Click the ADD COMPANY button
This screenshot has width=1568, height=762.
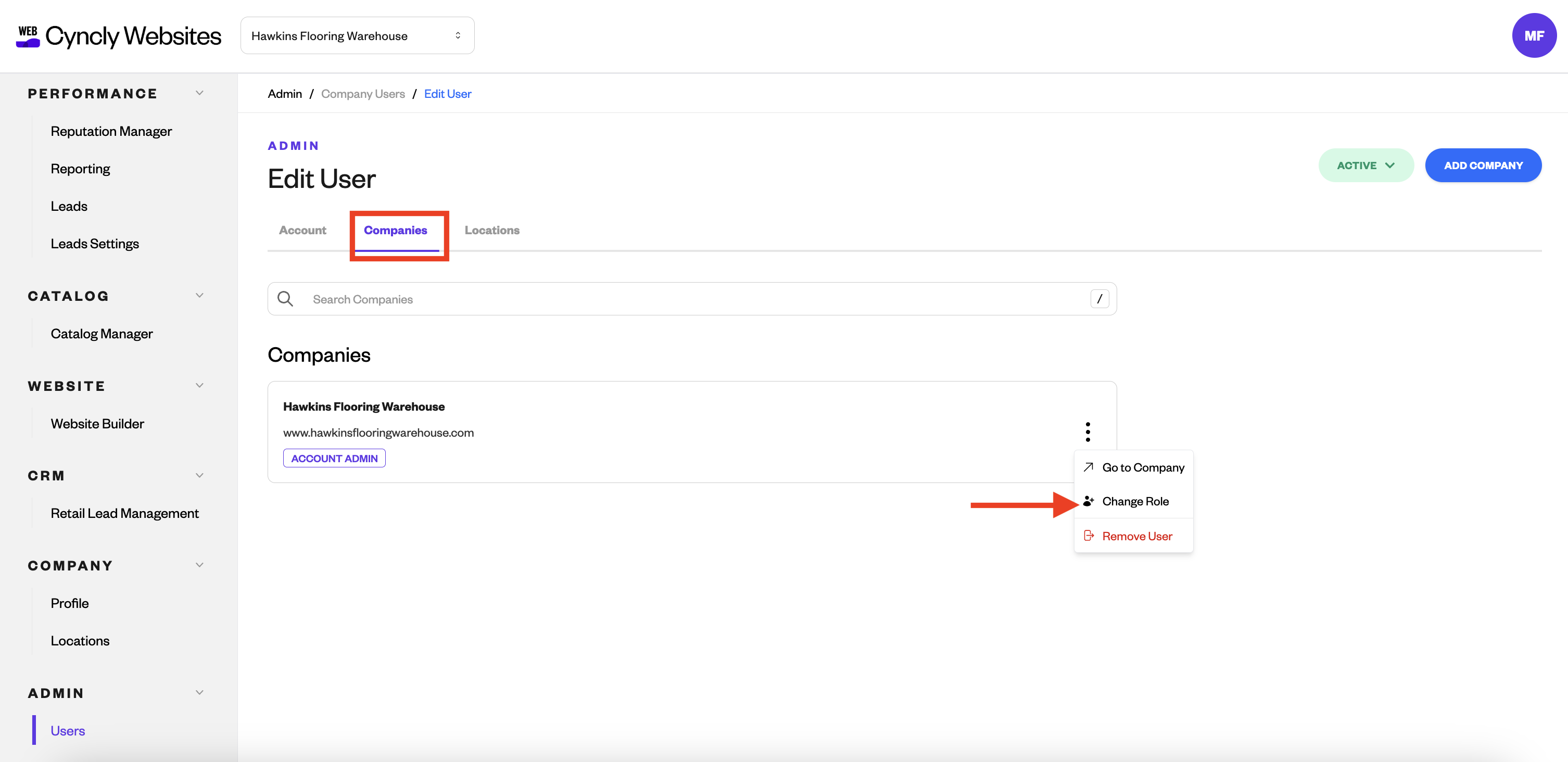[1483, 165]
